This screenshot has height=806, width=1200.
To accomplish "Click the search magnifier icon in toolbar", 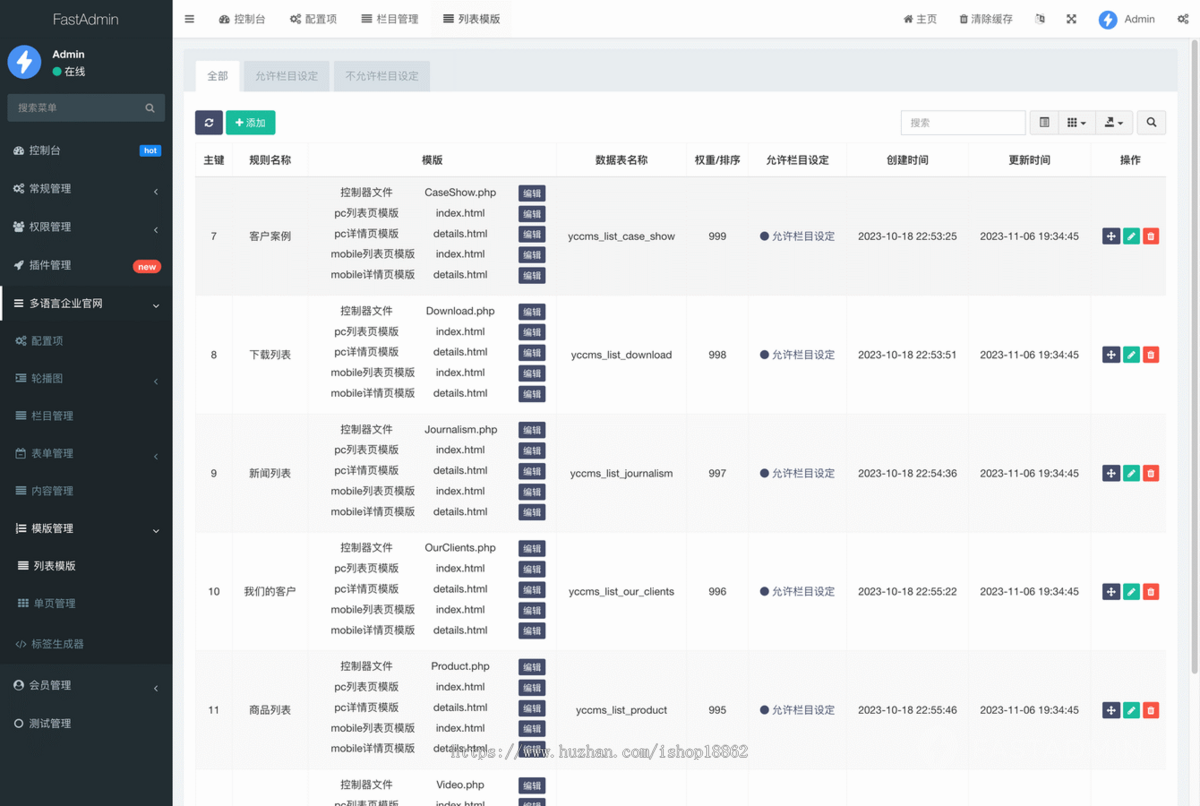I will click(1151, 122).
